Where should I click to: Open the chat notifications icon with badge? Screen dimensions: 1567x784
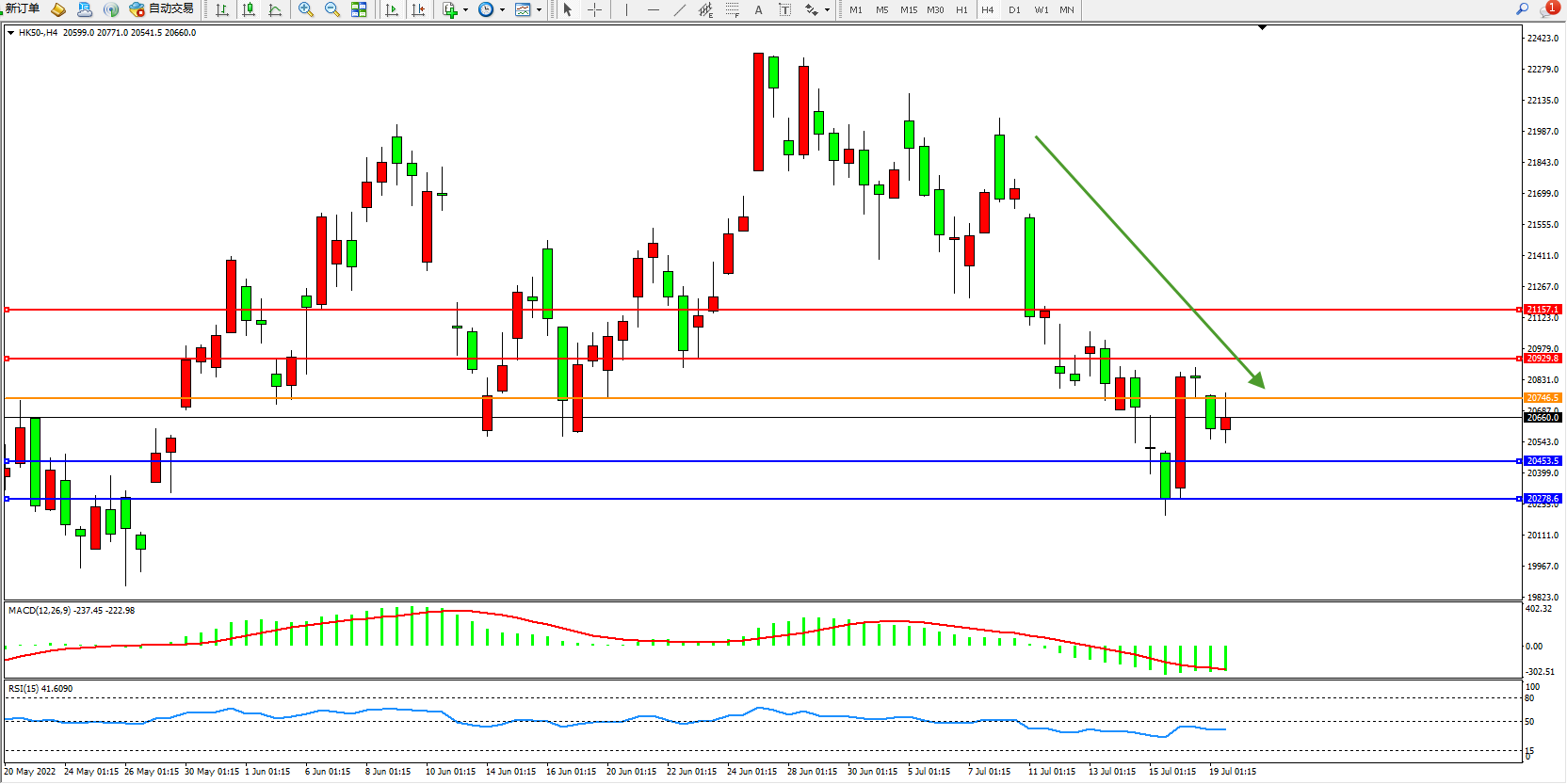(1548, 8)
